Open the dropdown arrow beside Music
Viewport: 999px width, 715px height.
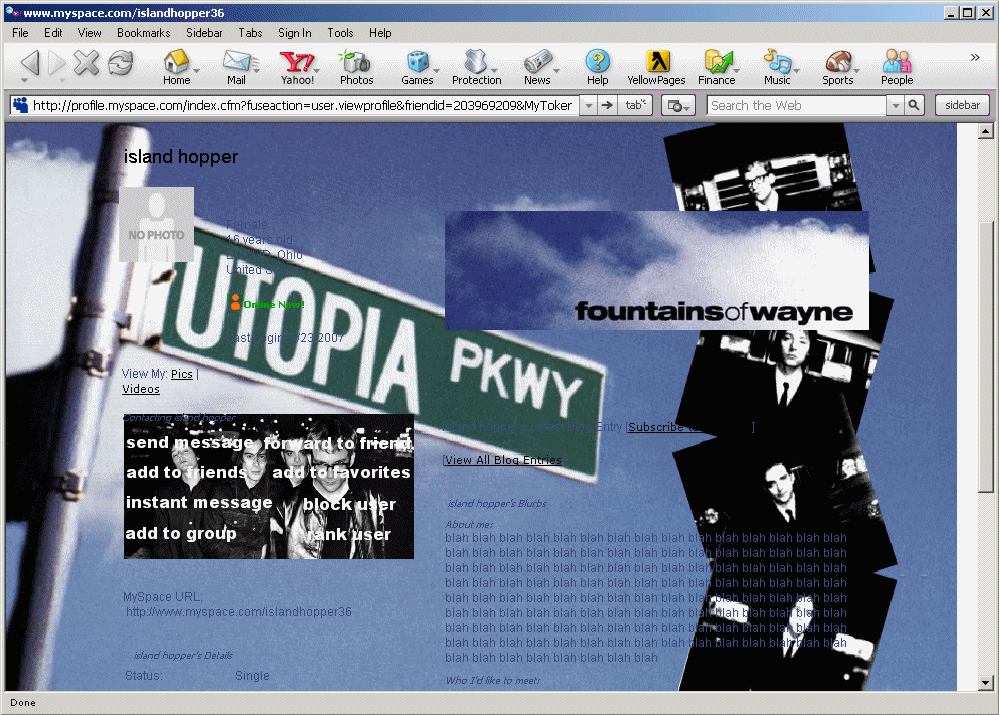(x=796, y=70)
